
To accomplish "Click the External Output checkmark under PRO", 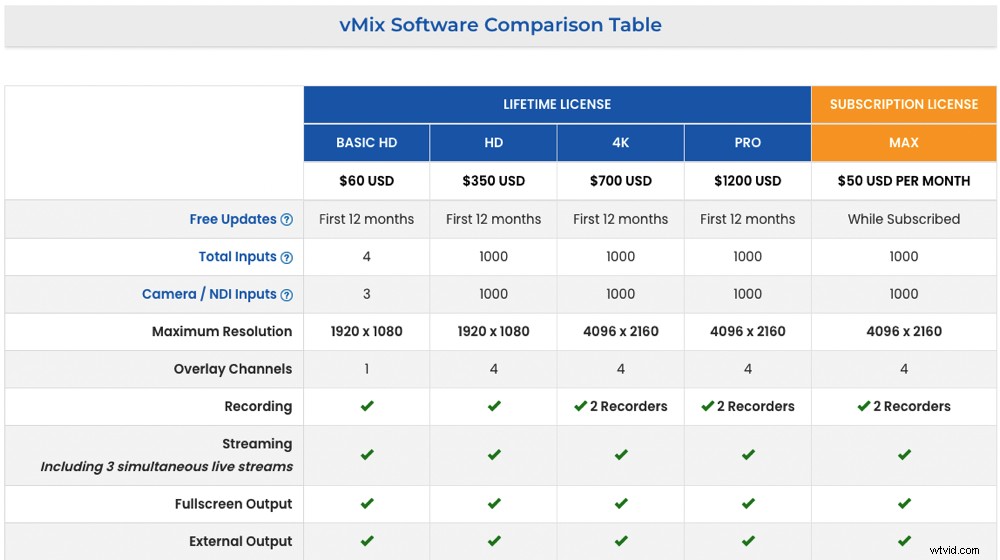I will click(x=748, y=541).
